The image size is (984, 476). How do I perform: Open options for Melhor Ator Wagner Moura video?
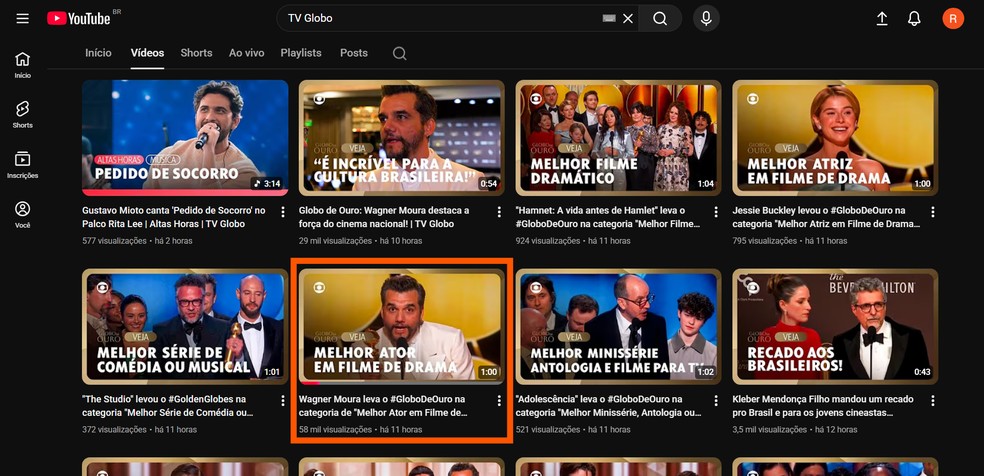[499, 400]
